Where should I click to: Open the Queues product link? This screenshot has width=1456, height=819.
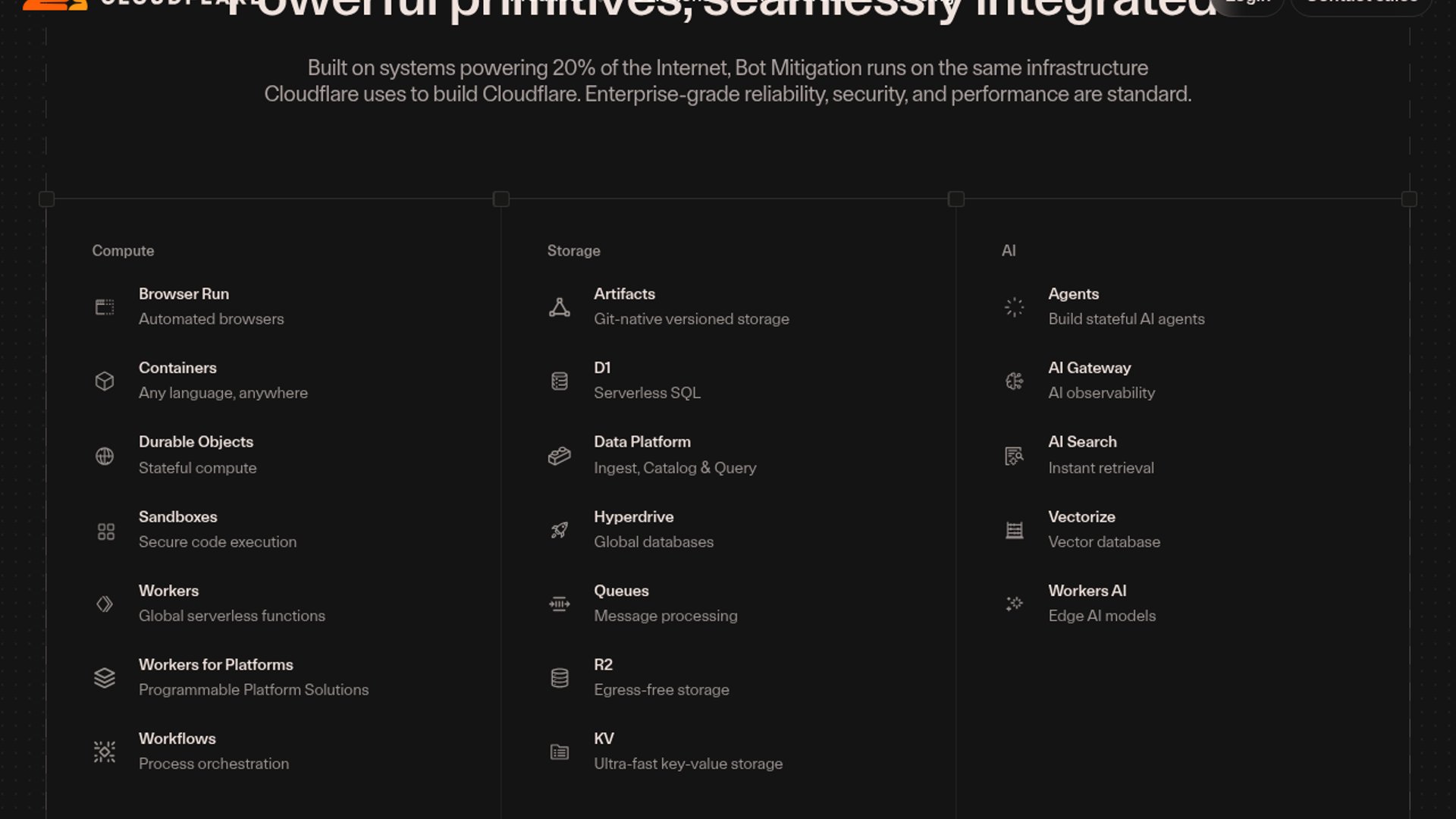(621, 591)
